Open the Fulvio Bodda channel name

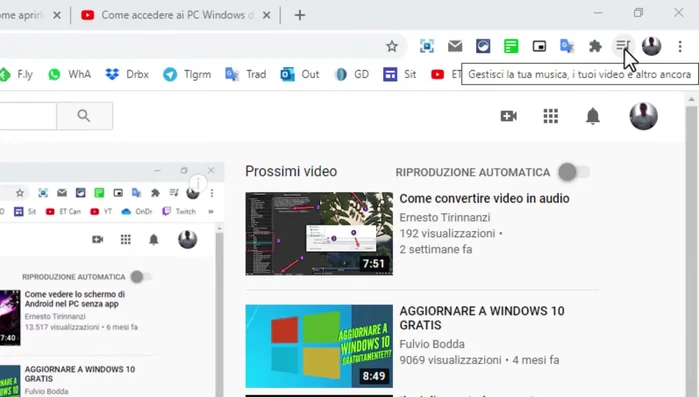coord(432,344)
